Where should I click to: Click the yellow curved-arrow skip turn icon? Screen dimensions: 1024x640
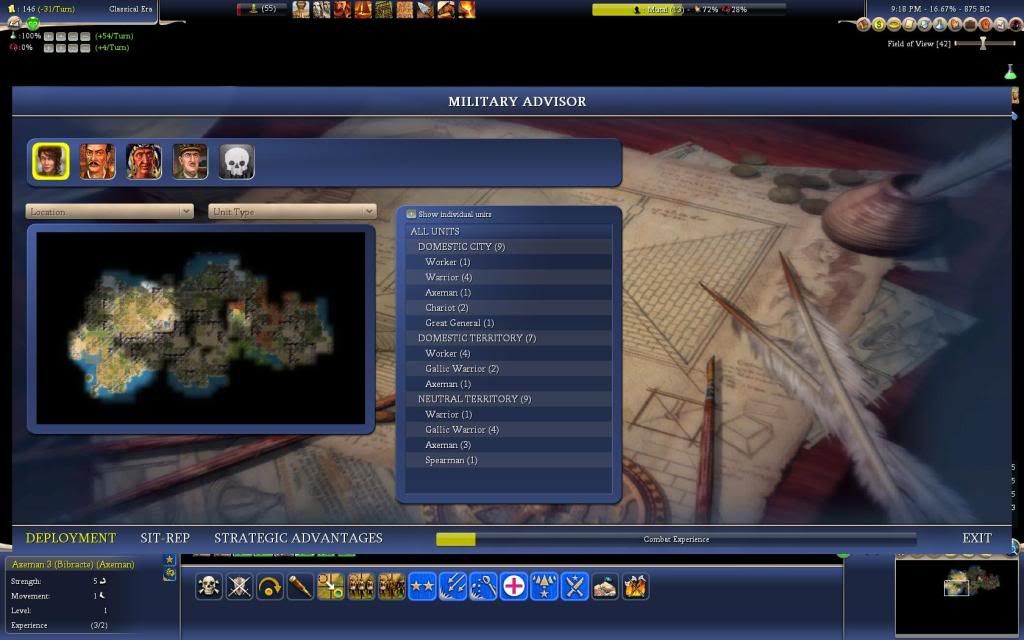270,586
